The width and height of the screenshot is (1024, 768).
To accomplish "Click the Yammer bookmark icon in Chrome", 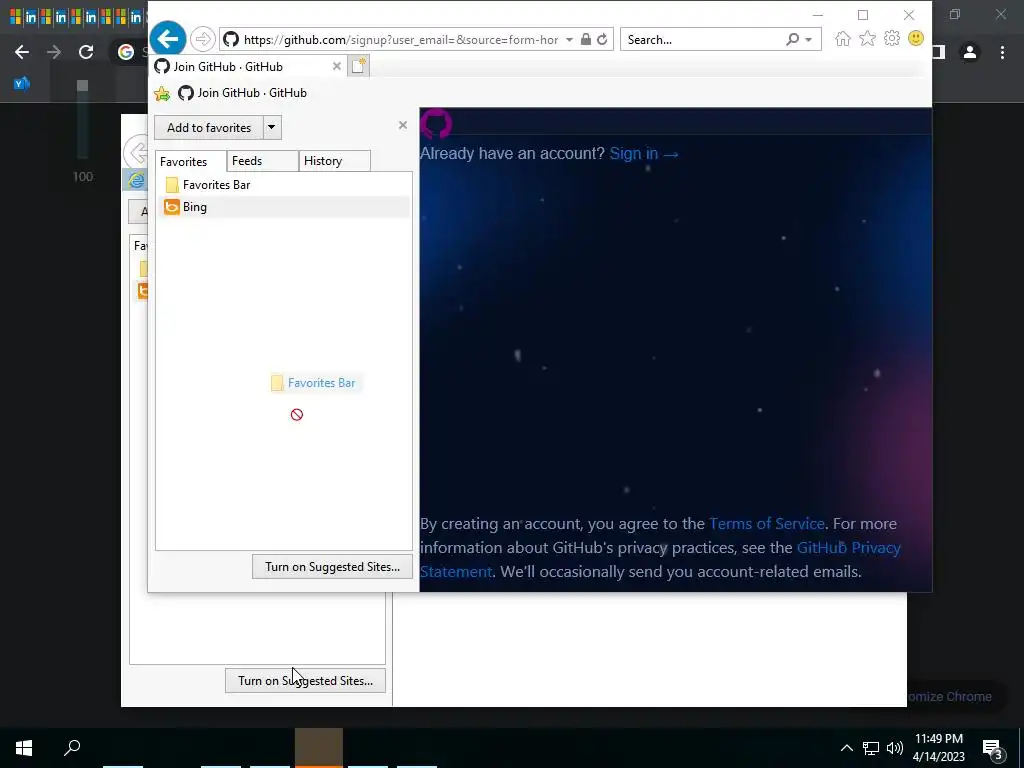I will pyautogui.click(x=22, y=84).
